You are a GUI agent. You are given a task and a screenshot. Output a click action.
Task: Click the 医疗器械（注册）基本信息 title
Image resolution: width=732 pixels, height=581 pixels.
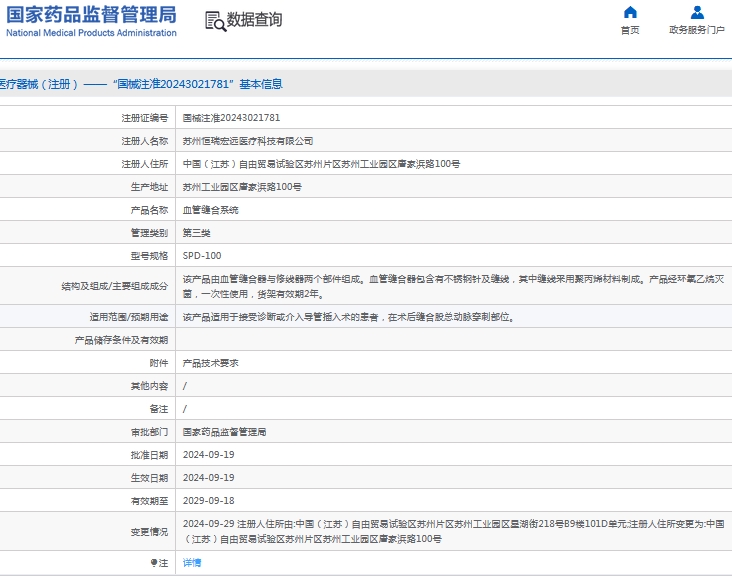tap(141, 84)
